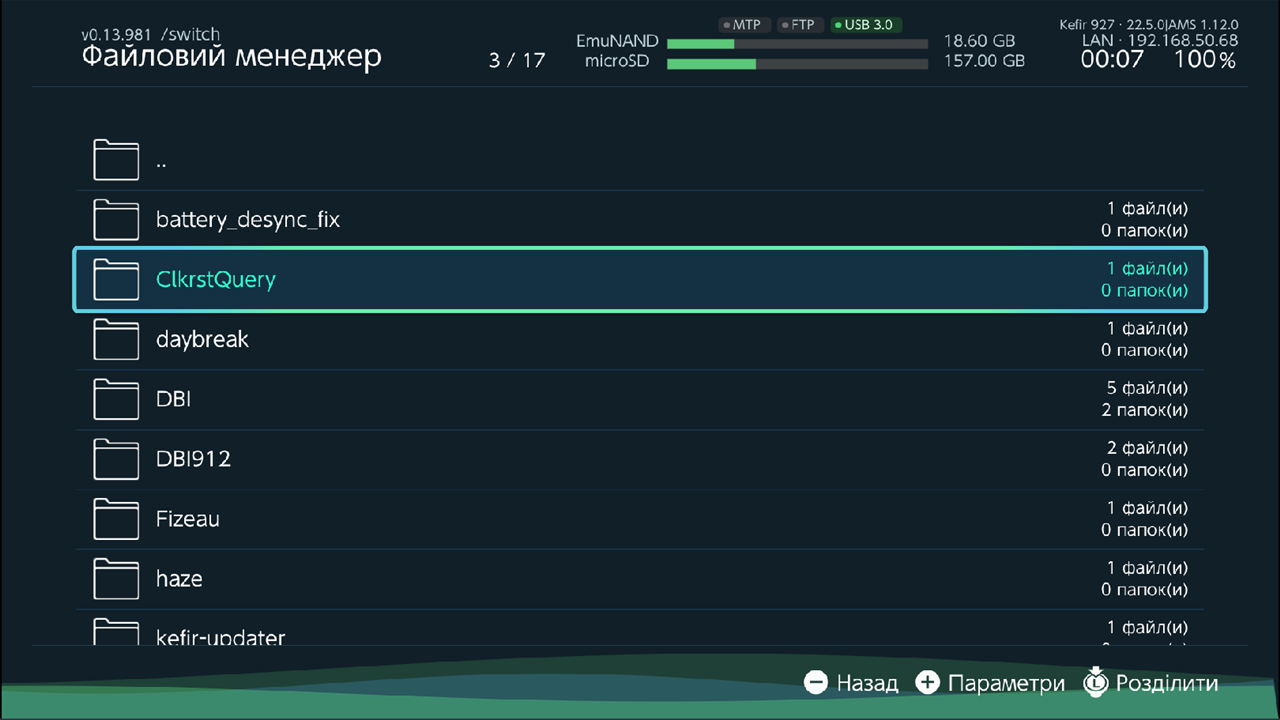Open the ClkrstQuery folder name
The width and height of the screenshot is (1280, 720).
(x=215, y=280)
